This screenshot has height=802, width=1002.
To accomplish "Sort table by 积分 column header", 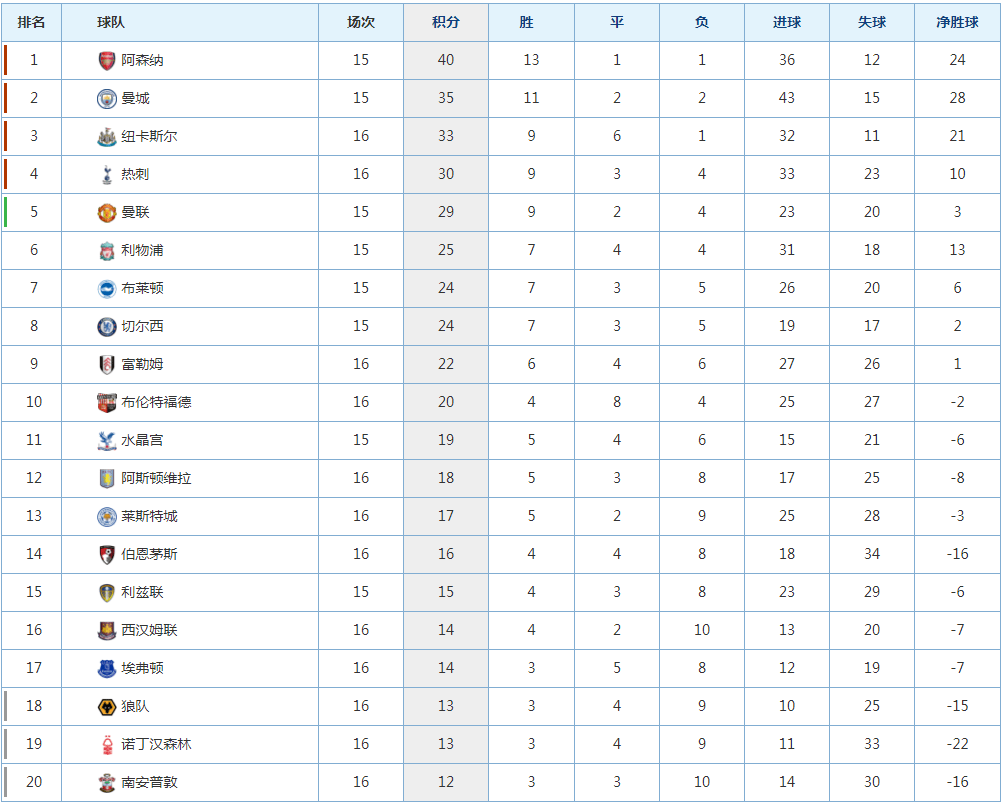I will tap(446, 22).
